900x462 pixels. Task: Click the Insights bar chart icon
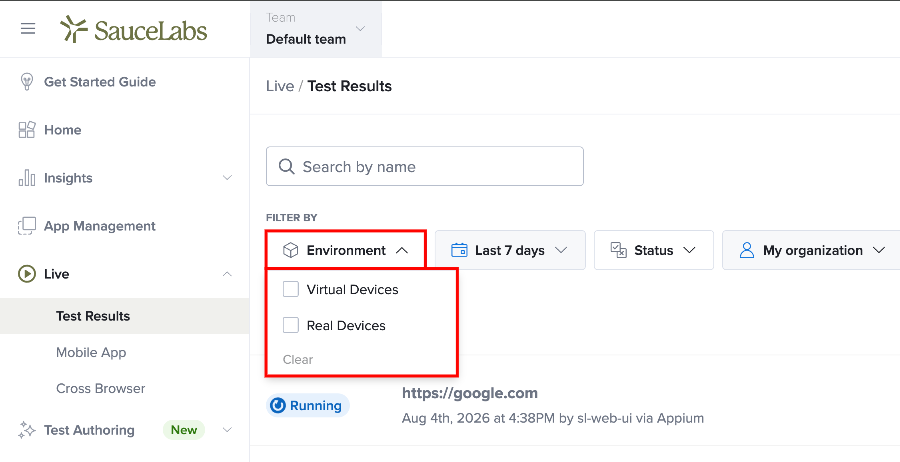26,178
